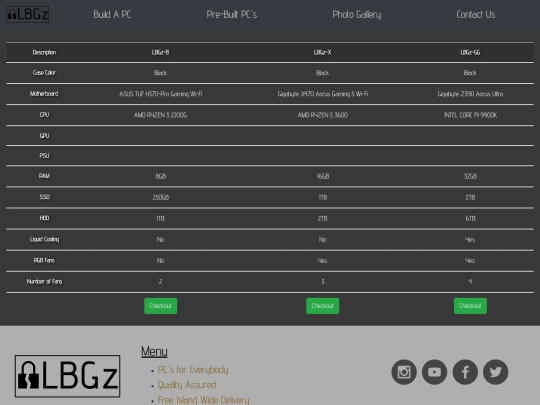This screenshot has height=405, width=540.
Task: Click the Number of Fans row label
Action: point(44,281)
